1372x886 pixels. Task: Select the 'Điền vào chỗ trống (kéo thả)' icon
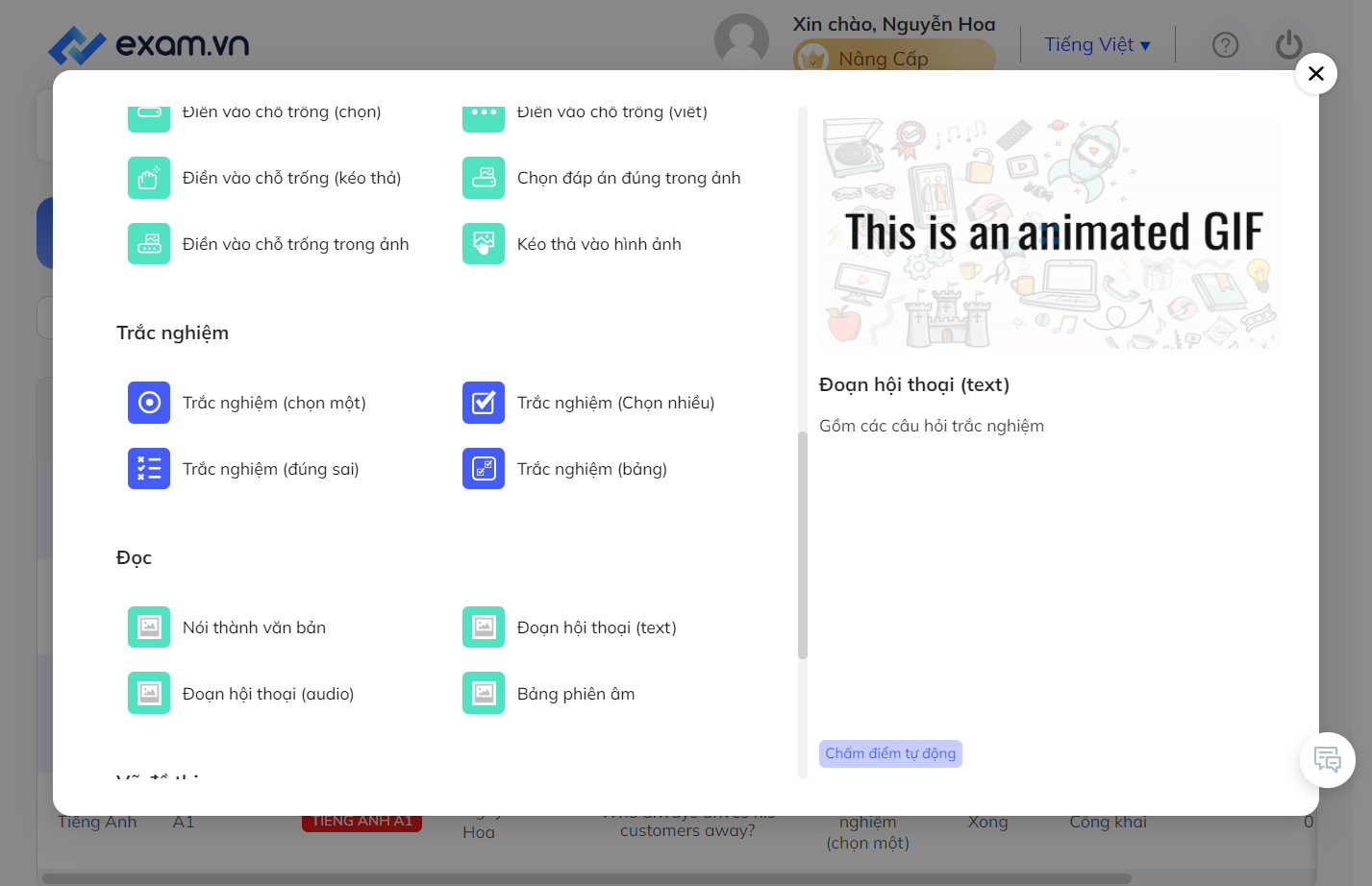(x=149, y=178)
